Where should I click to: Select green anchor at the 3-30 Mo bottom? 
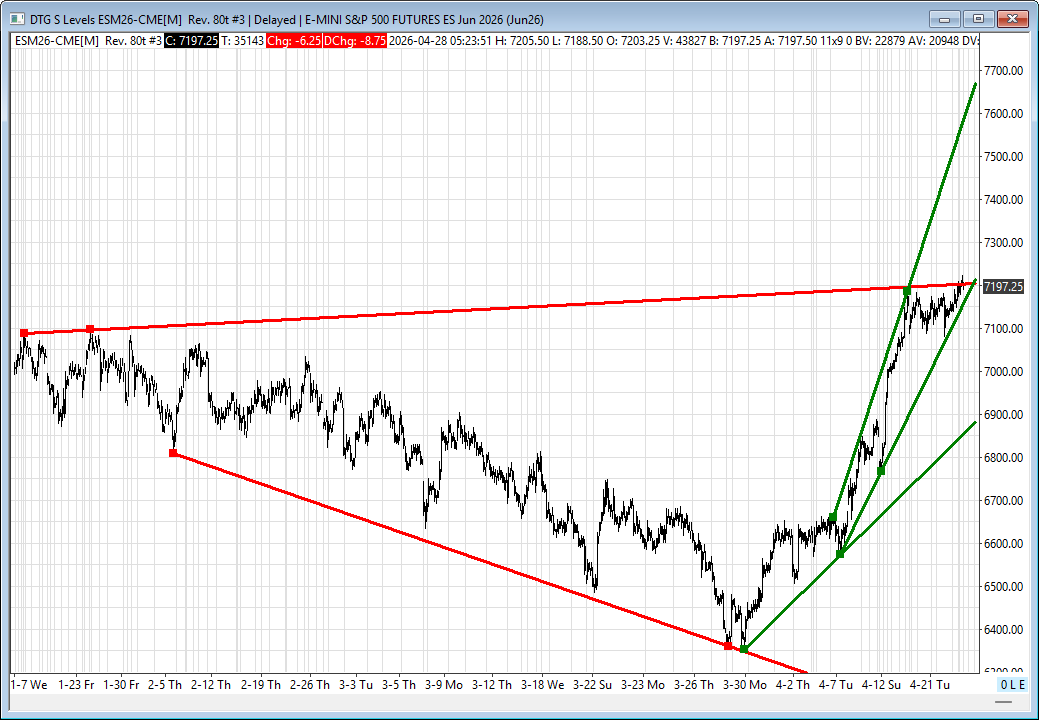(x=743, y=649)
